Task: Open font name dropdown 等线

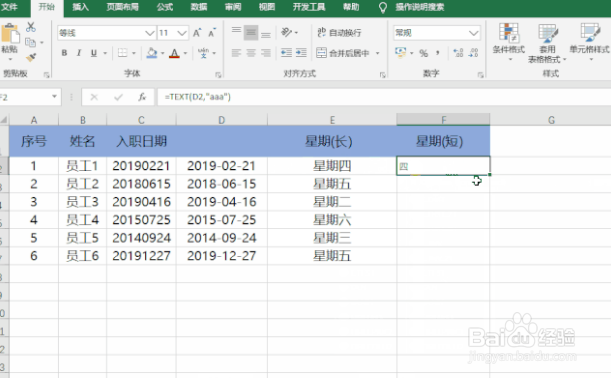Action: click(x=150, y=33)
